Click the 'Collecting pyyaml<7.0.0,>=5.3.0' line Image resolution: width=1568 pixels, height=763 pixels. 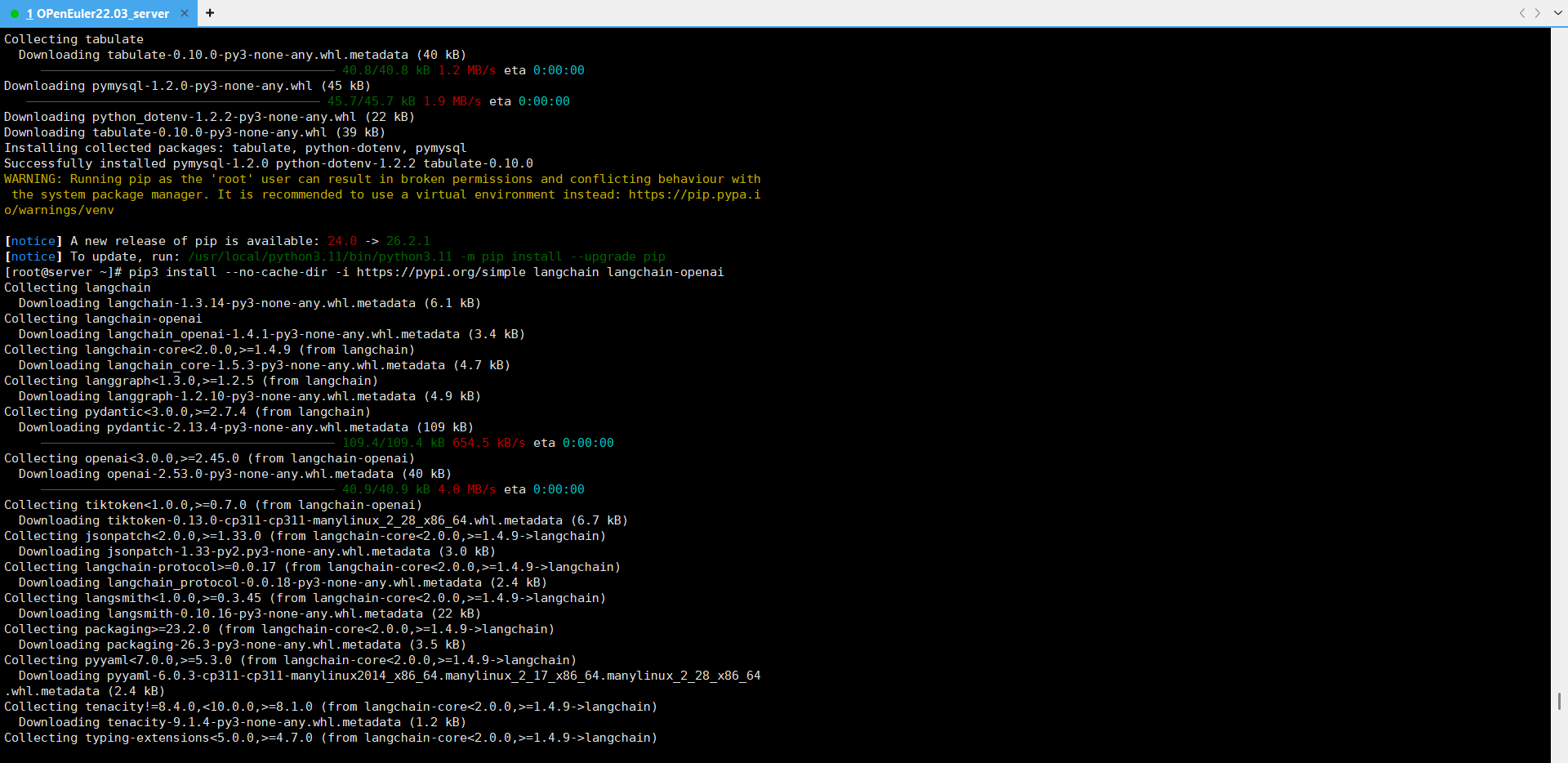pyautogui.click(x=291, y=660)
